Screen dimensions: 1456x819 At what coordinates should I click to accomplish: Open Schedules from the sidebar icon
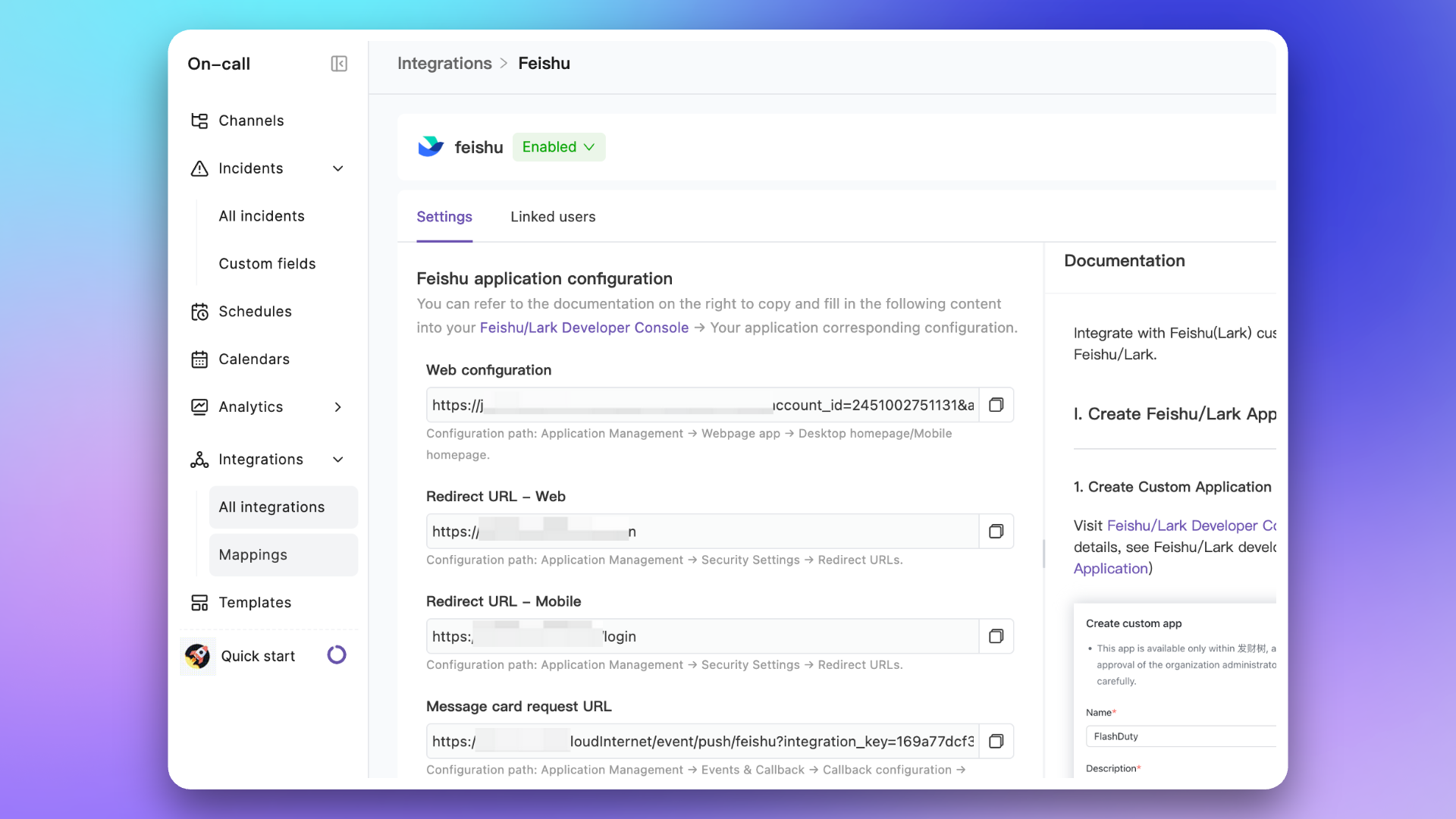click(x=199, y=312)
